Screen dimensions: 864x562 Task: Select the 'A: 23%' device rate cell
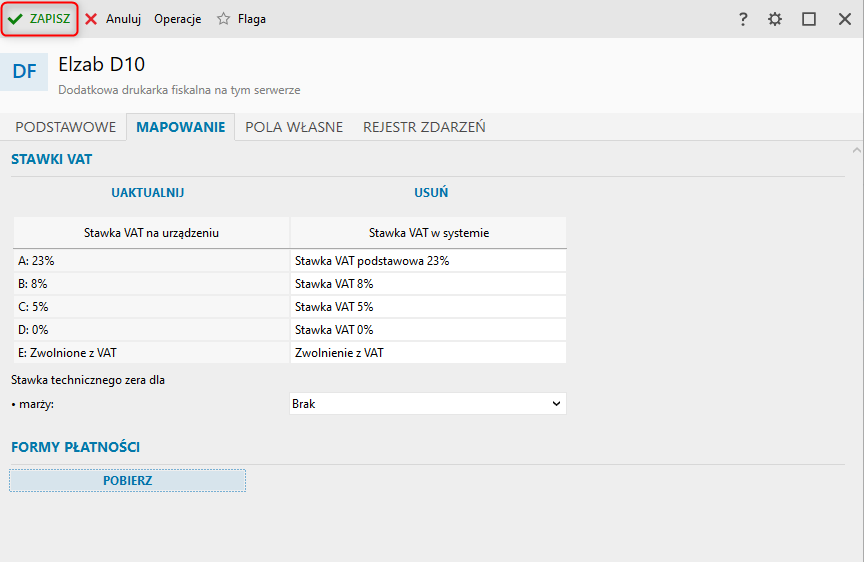point(152,261)
